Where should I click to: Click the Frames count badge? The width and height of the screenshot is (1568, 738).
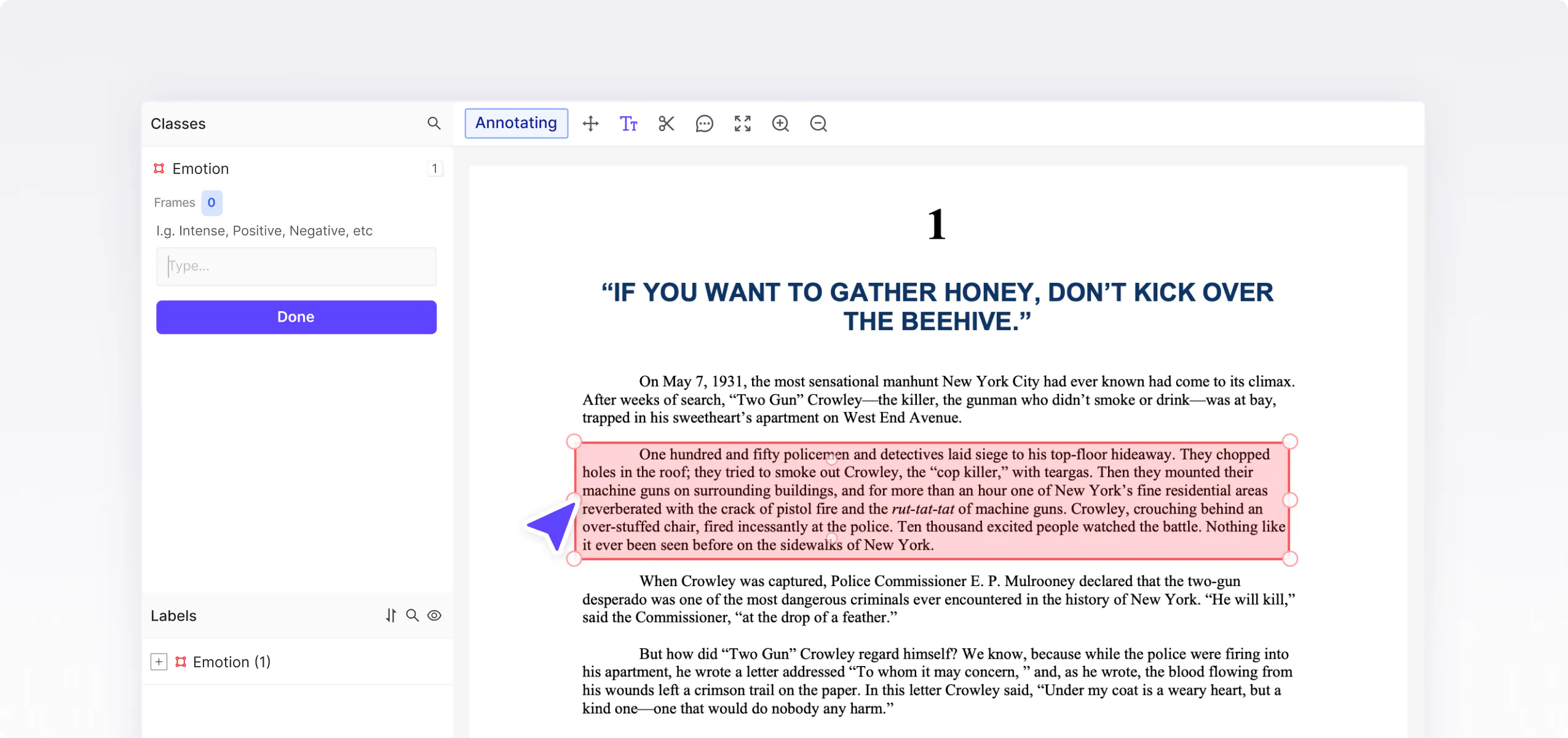click(212, 202)
